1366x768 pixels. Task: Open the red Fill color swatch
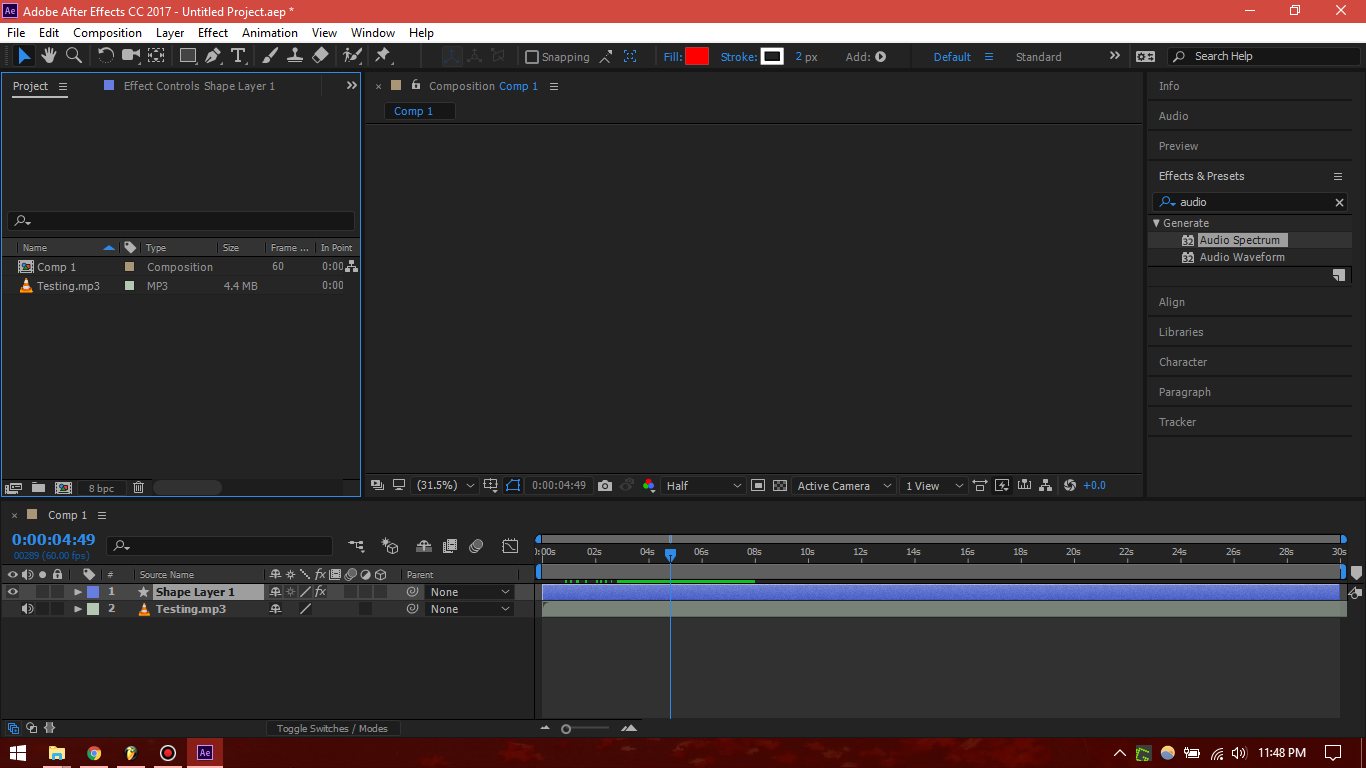[697, 57]
